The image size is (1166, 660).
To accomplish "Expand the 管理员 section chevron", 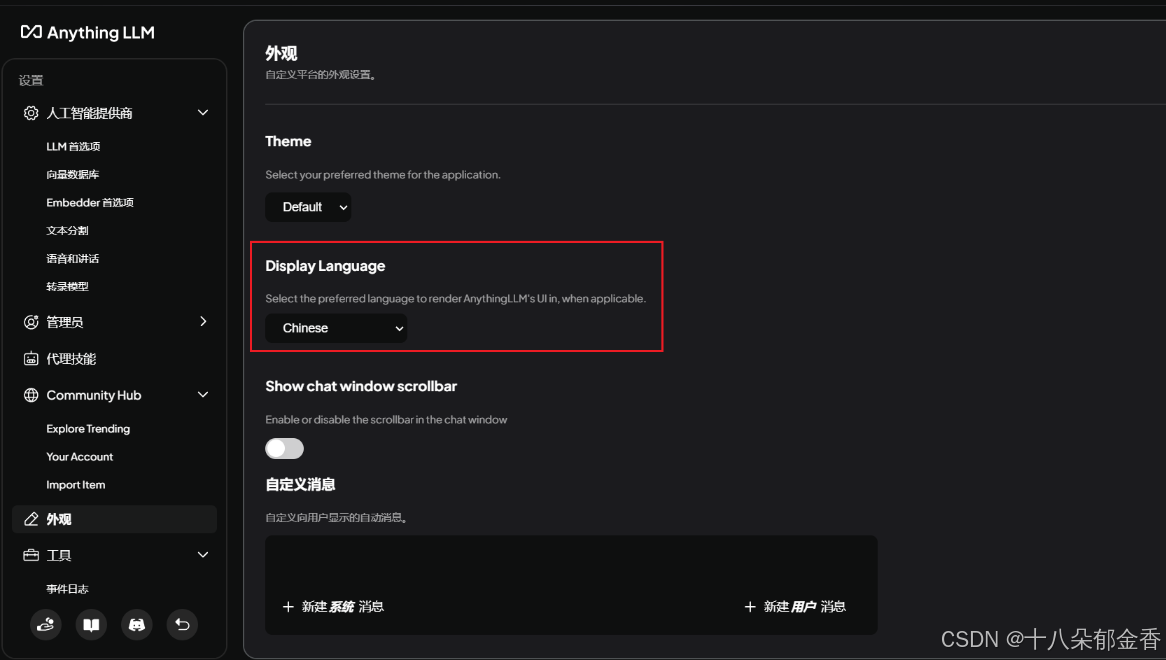I will [x=203, y=321].
